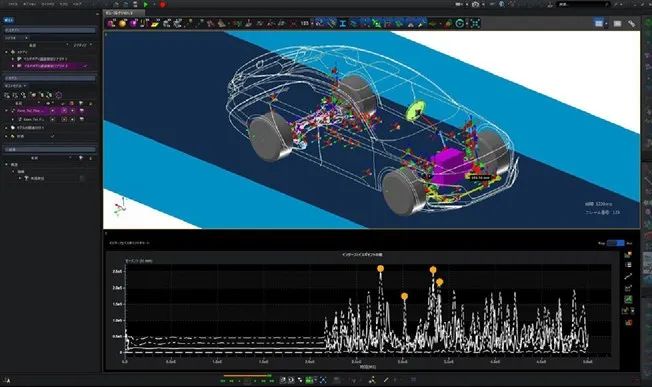Select the purple sphere tool in viewport toolbar

pos(133,23)
